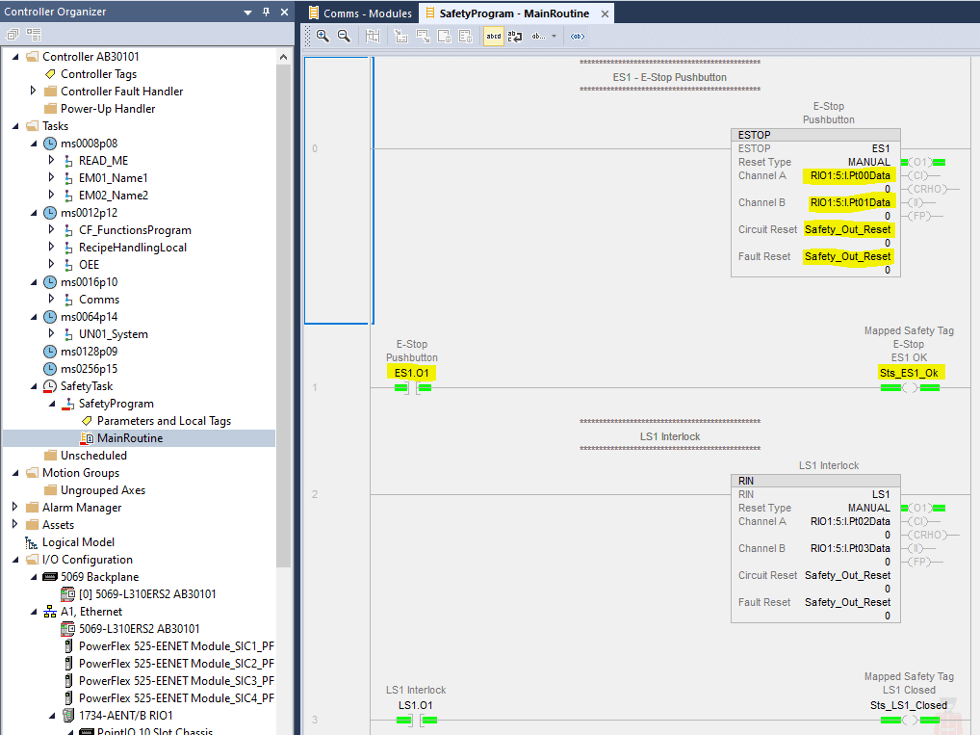
Task: Collapse the Tasks folder
Action: [x=16, y=126]
